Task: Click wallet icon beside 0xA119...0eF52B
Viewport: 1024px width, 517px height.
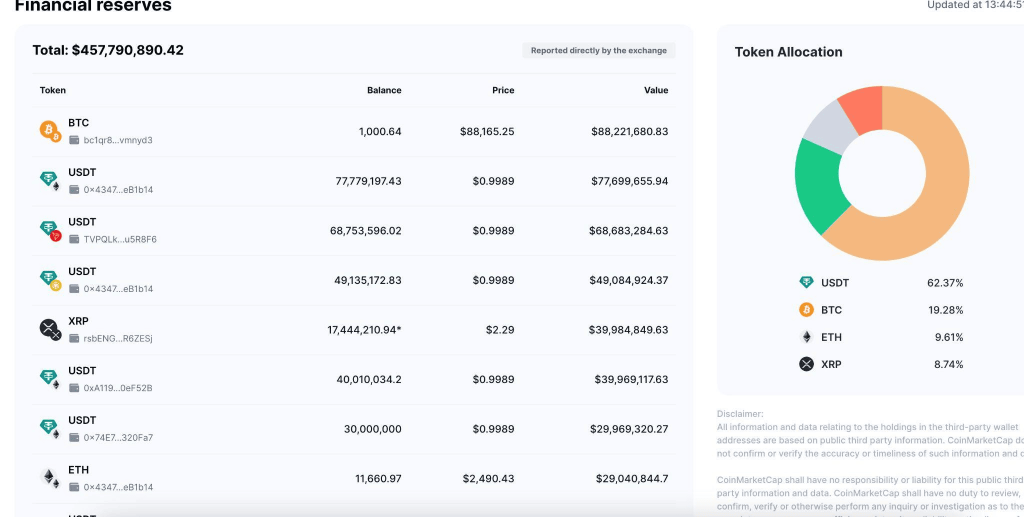Action: pos(74,388)
